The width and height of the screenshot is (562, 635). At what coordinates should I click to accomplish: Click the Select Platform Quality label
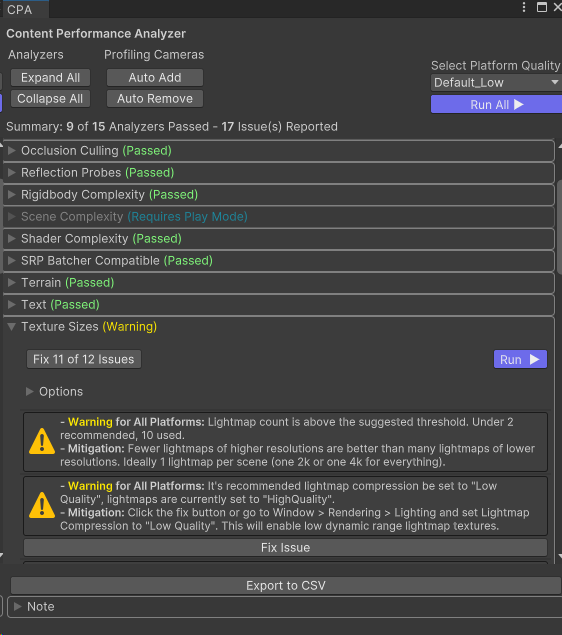point(496,66)
